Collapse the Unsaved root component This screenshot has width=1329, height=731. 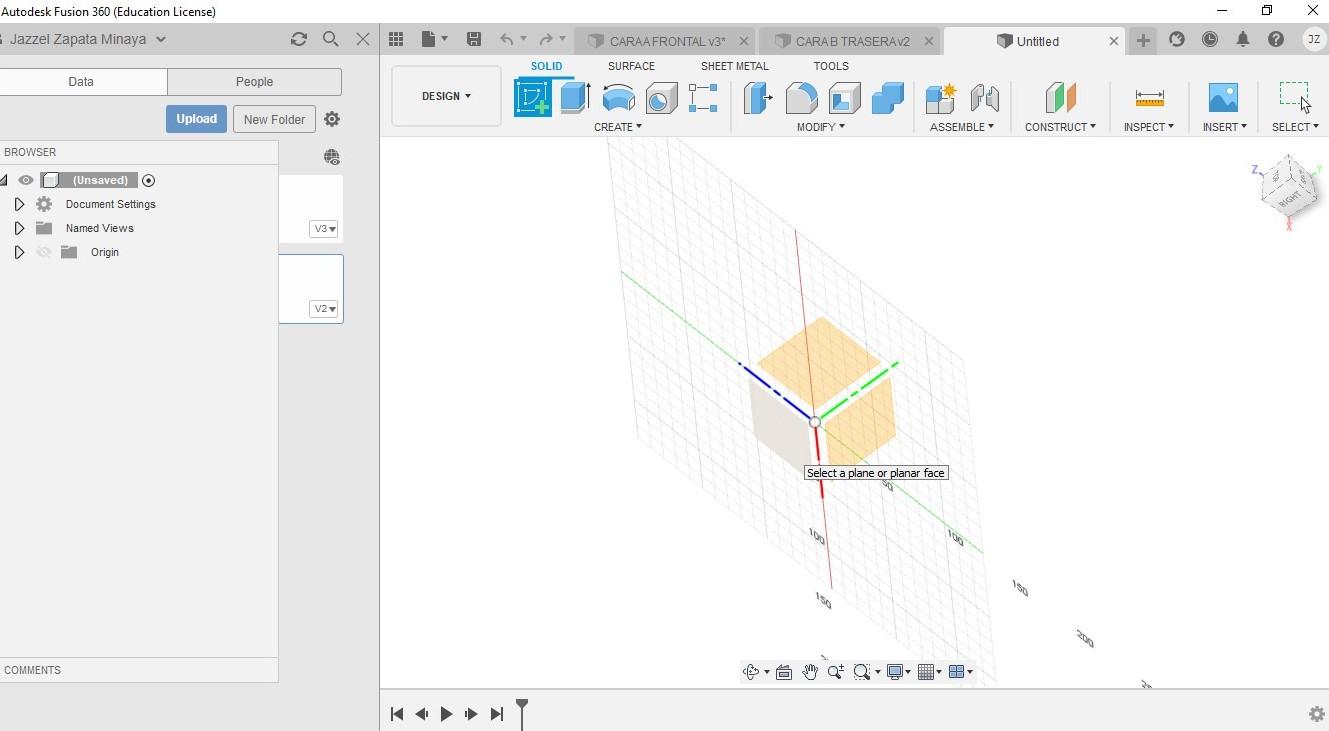click(x=4, y=180)
